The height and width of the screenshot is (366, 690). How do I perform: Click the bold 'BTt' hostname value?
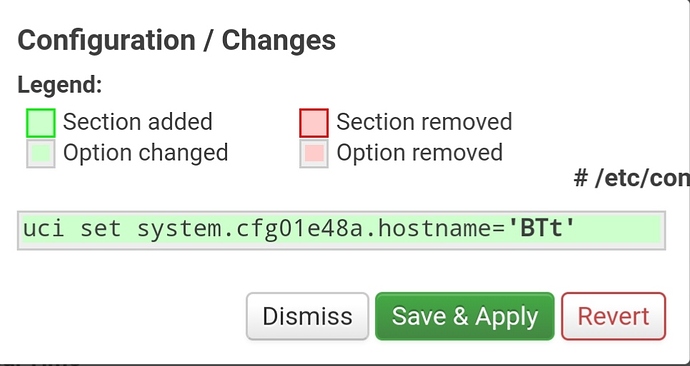[x=542, y=229]
